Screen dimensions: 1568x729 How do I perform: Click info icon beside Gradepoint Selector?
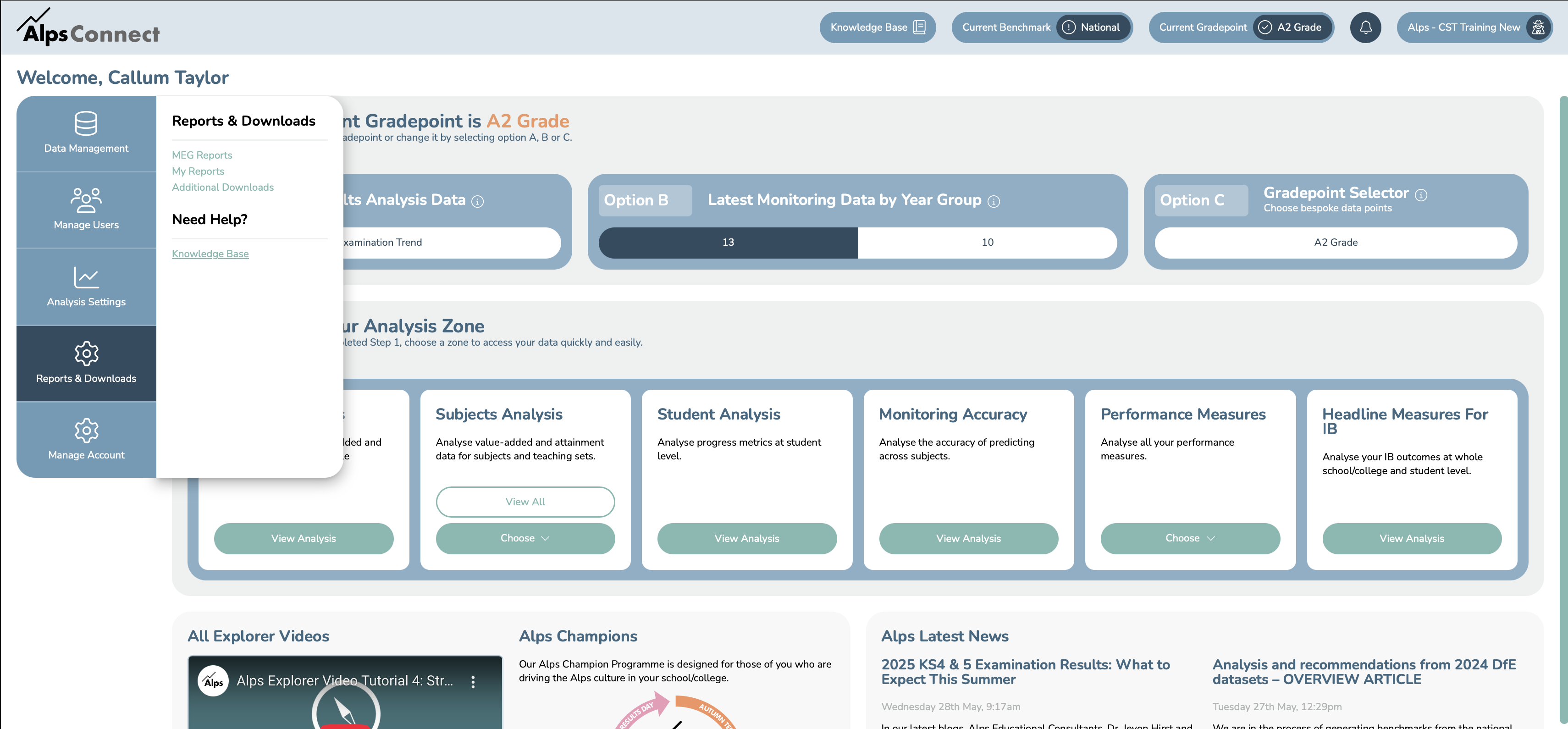pyautogui.click(x=1421, y=195)
